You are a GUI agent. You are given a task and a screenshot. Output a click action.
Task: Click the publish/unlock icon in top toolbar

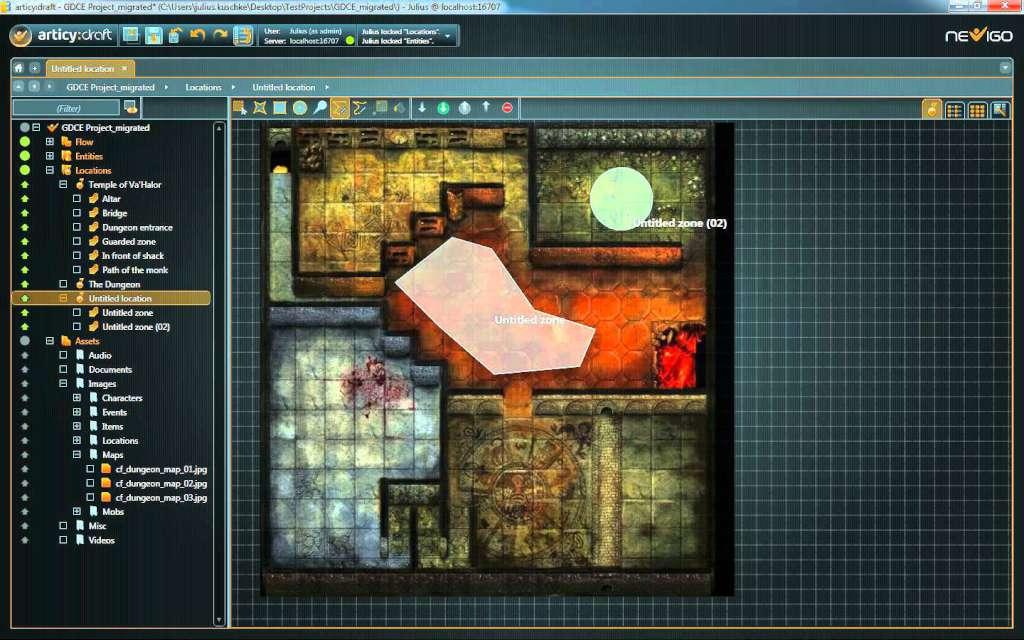point(175,35)
